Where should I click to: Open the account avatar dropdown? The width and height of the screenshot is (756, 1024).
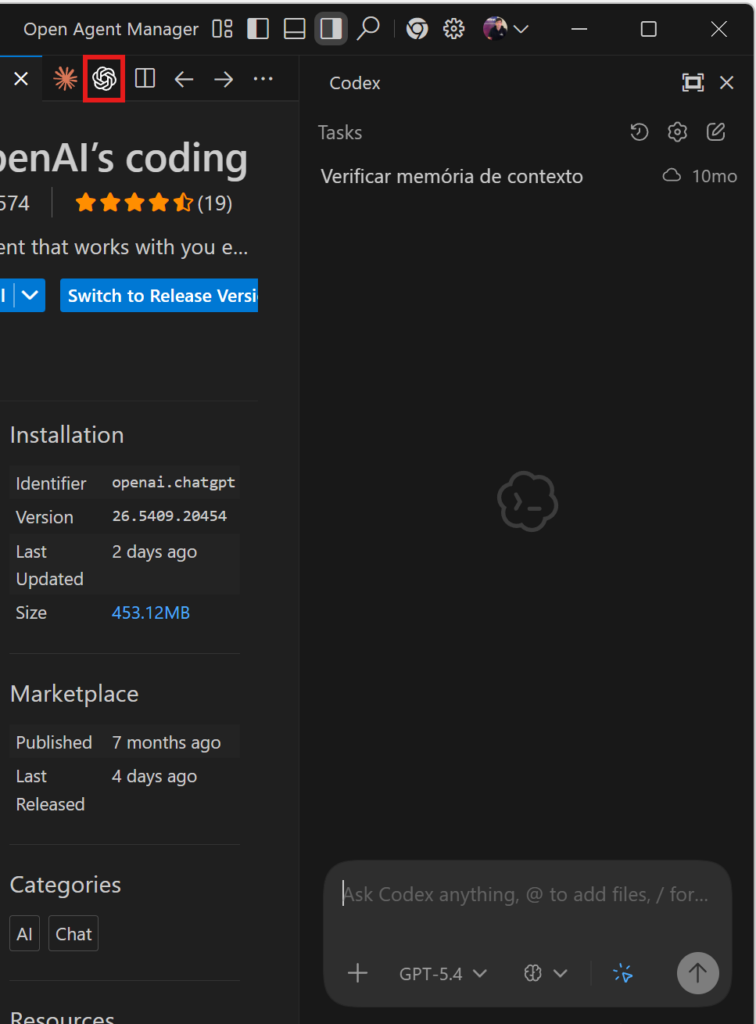click(505, 29)
